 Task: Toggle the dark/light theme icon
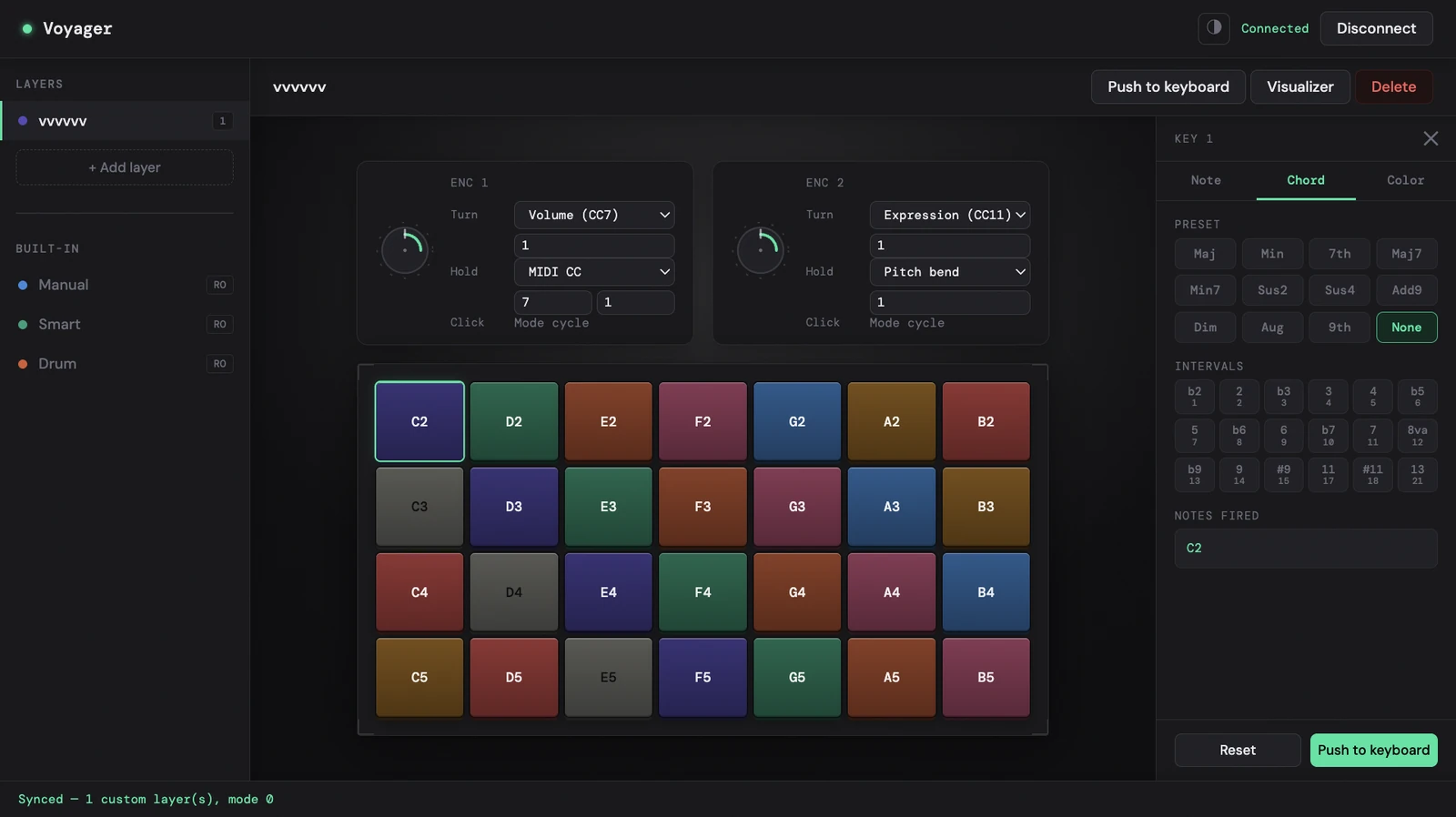coord(1214,28)
